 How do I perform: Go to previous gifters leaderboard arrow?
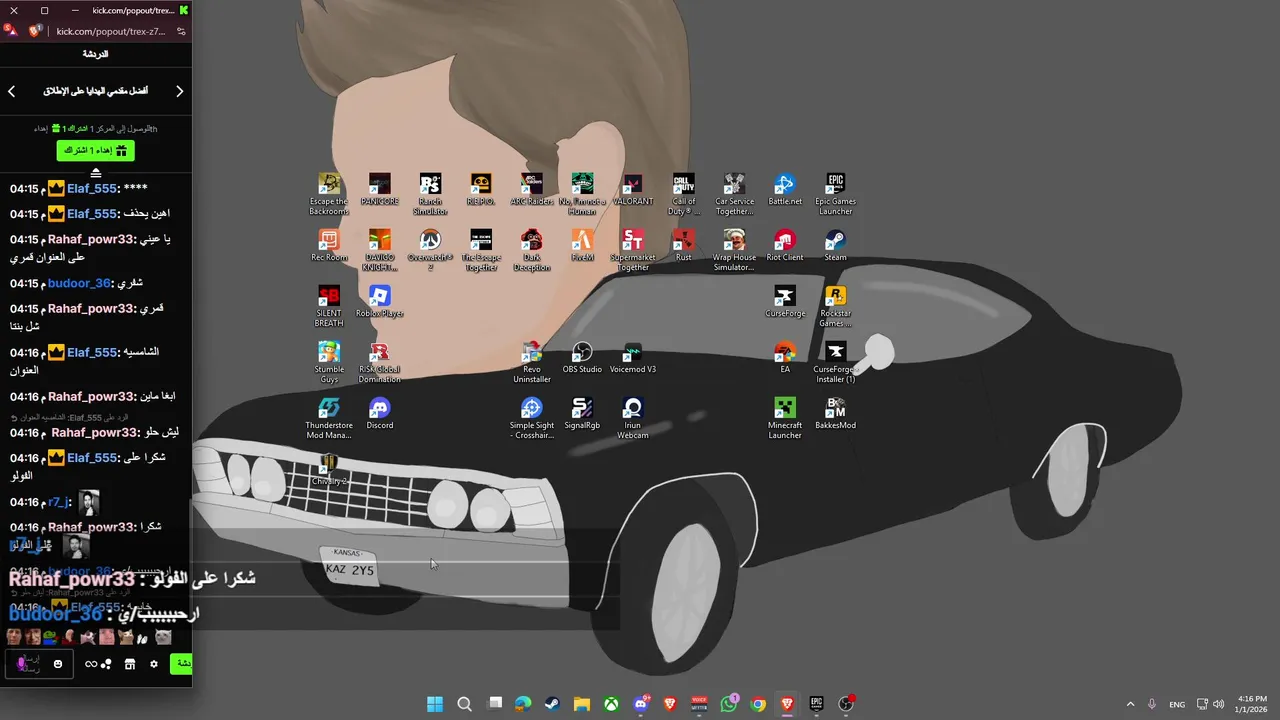pos(11,91)
